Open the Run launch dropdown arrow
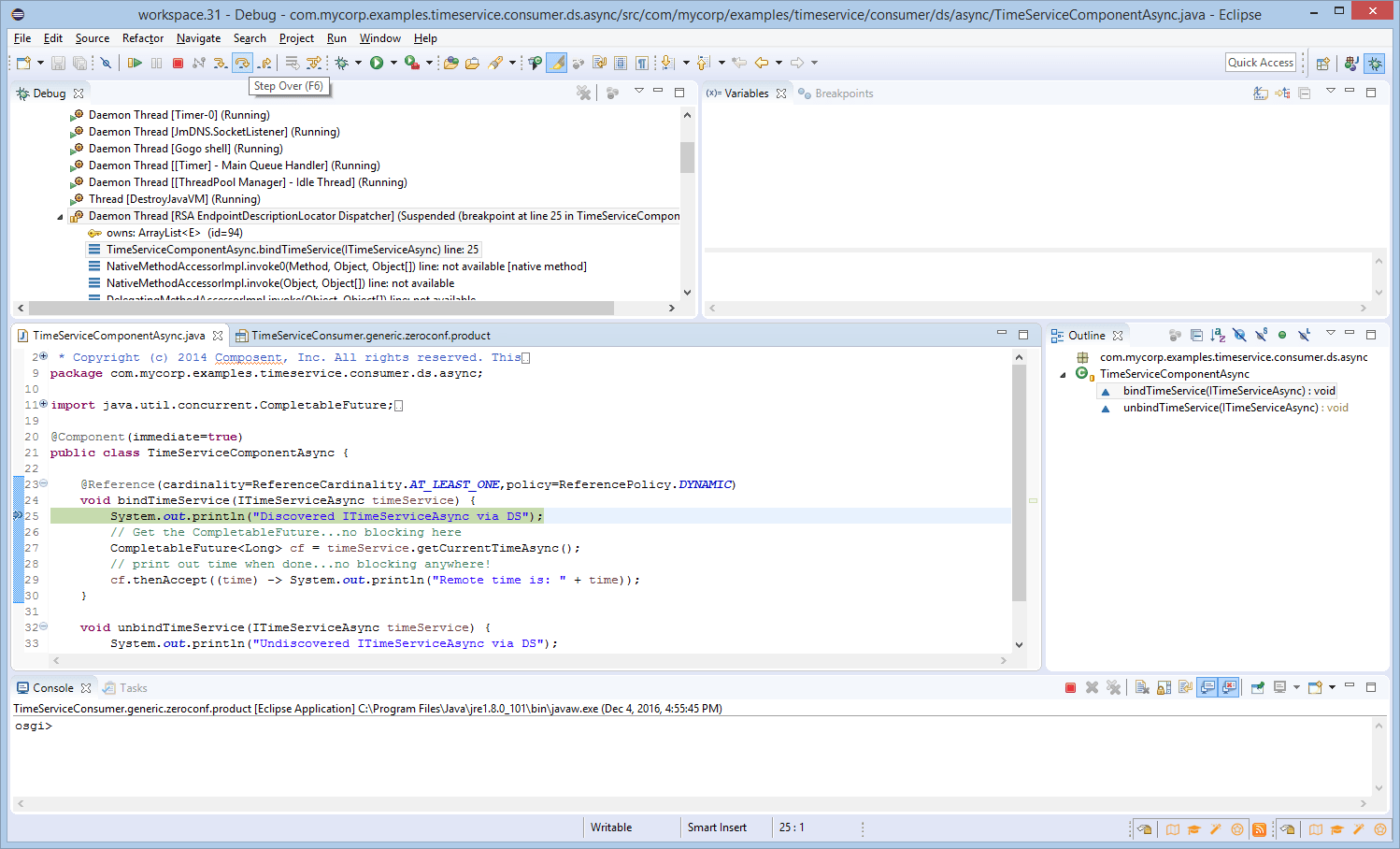Image resolution: width=1400 pixels, height=849 pixels. tap(393, 63)
